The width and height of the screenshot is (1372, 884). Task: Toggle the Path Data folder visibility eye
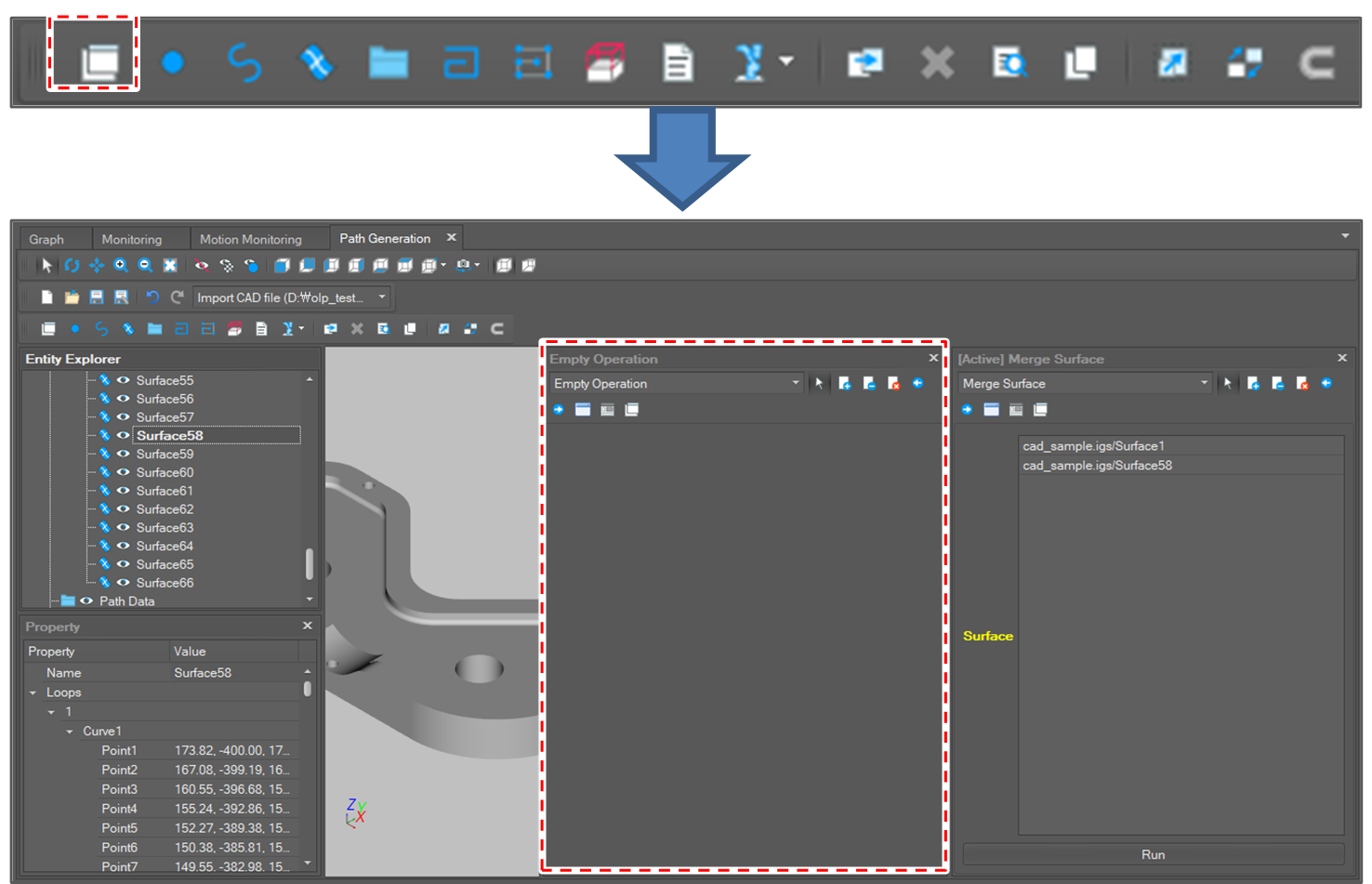click(86, 601)
